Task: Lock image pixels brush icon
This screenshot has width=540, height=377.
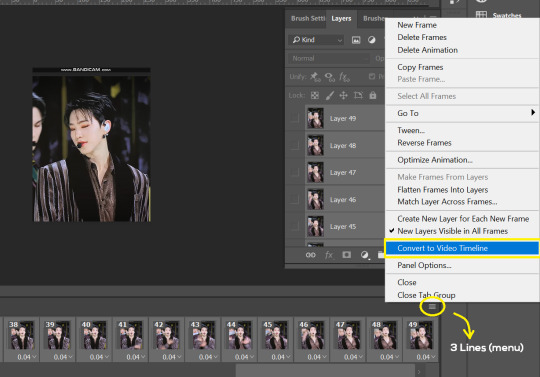Action: [x=330, y=95]
